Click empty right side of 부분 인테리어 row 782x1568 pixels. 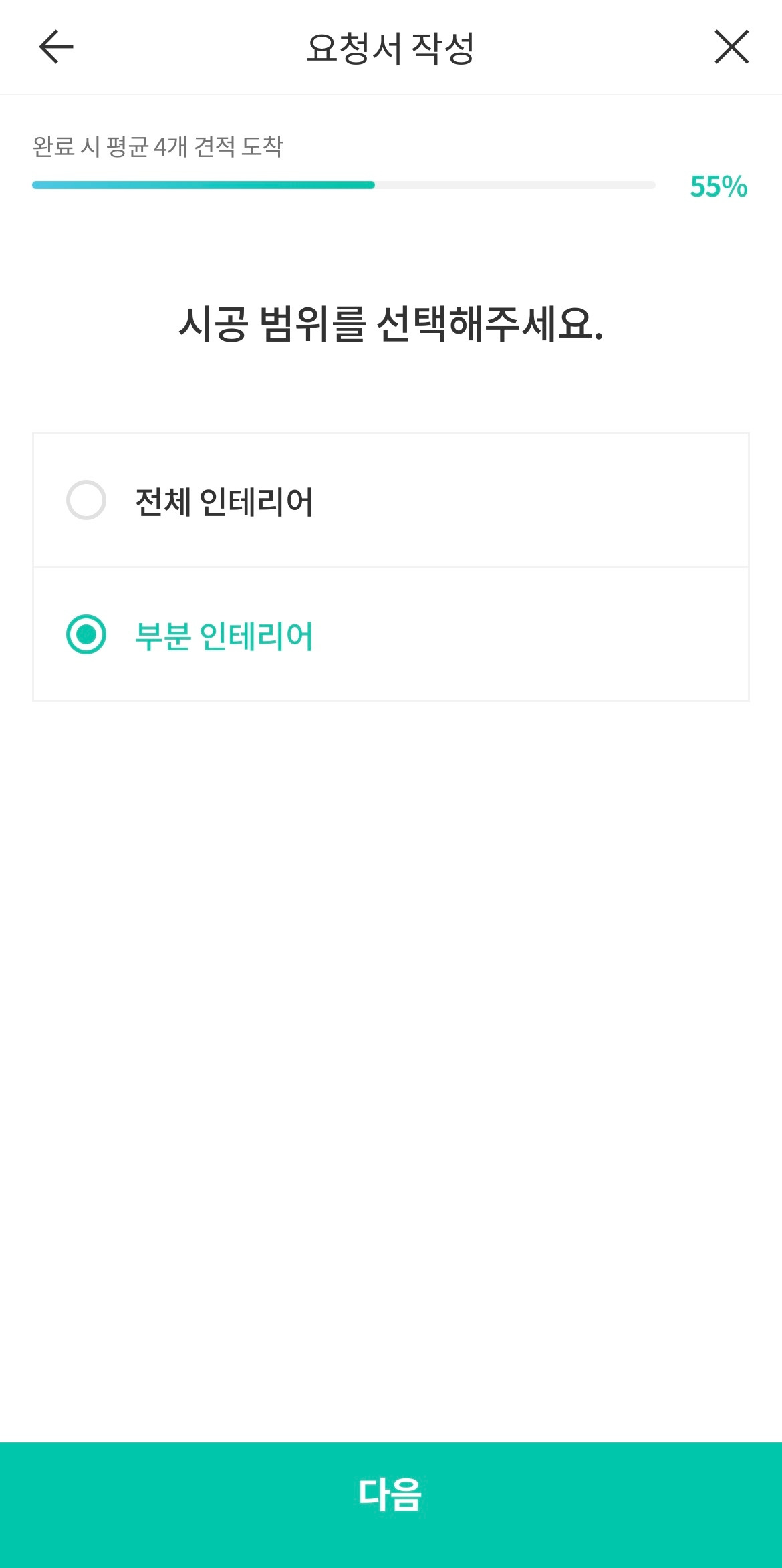[568, 634]
